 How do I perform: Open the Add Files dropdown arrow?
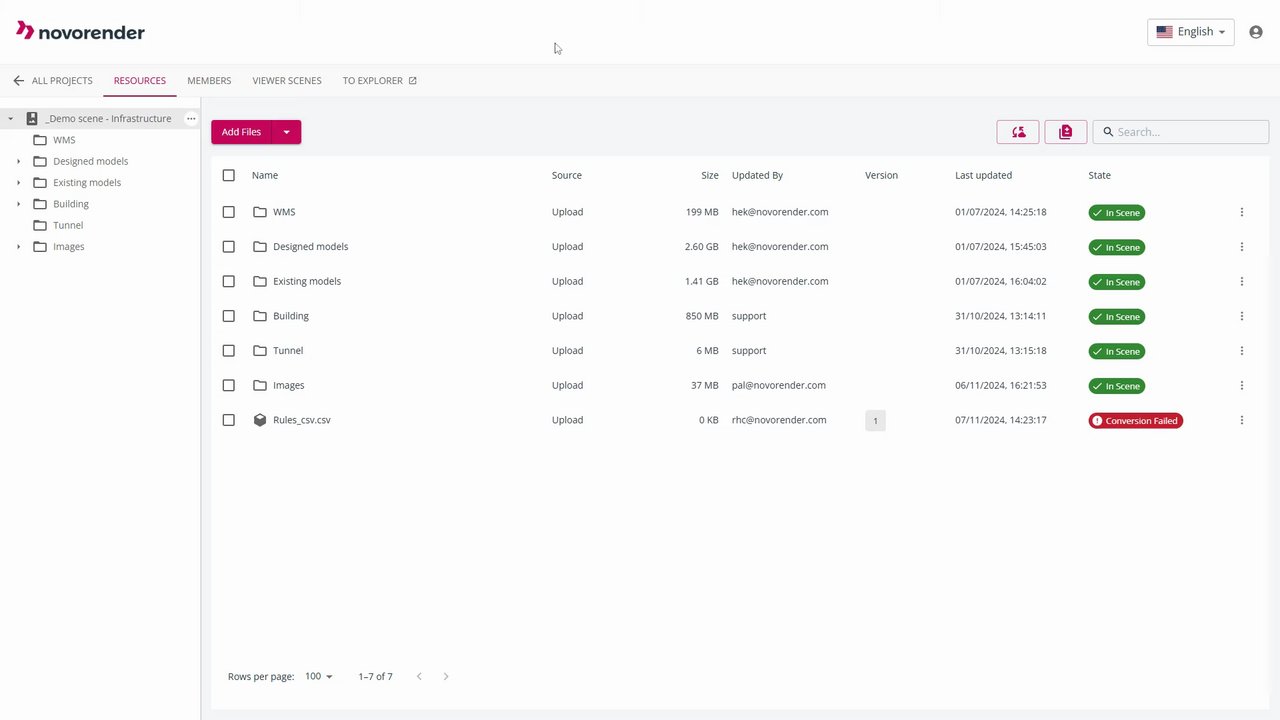tap(286, 132)
